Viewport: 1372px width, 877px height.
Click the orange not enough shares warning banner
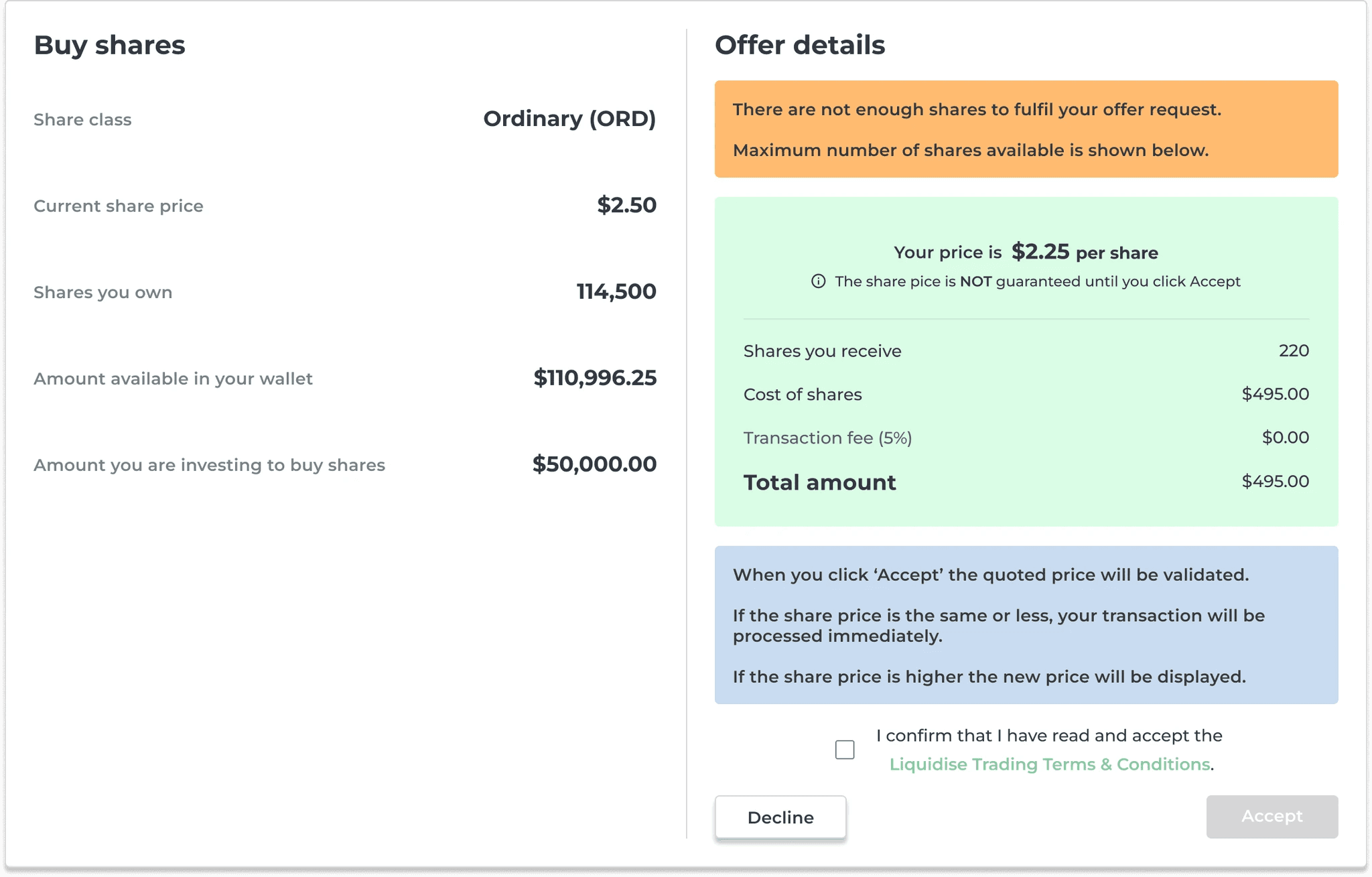click(1026, 129)
